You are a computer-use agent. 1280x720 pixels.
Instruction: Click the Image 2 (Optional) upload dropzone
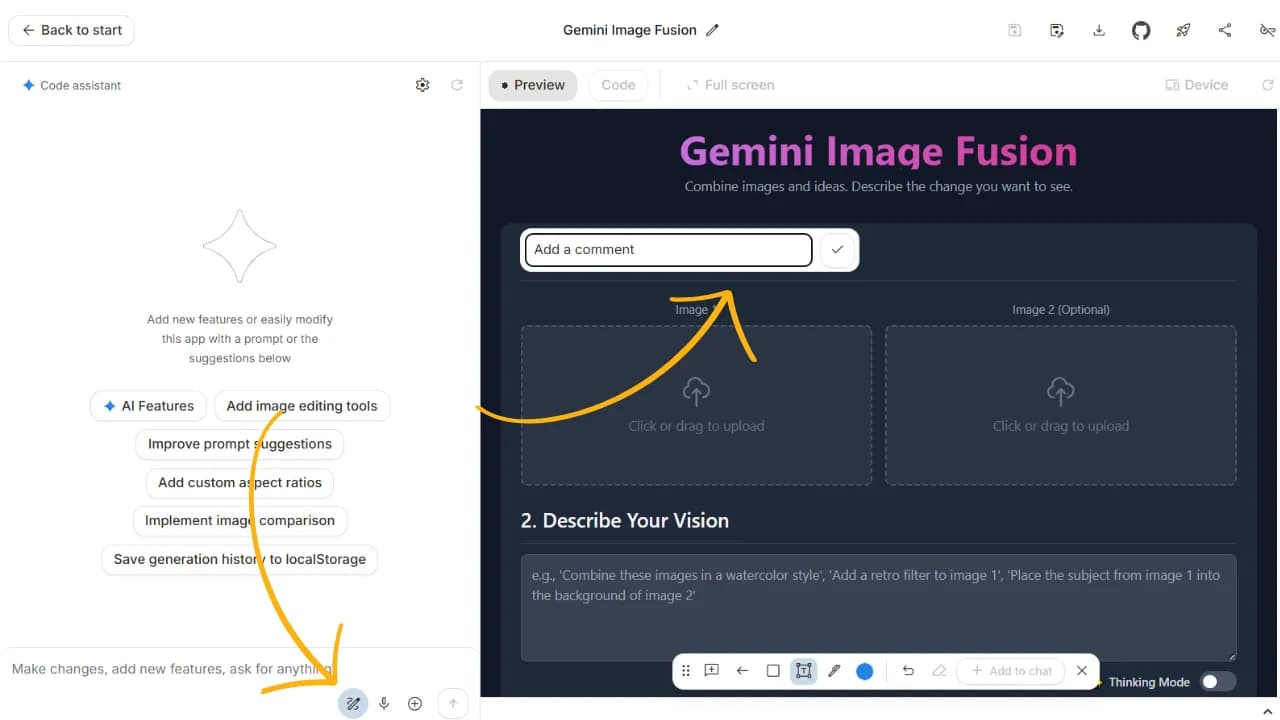(1061, 405)
